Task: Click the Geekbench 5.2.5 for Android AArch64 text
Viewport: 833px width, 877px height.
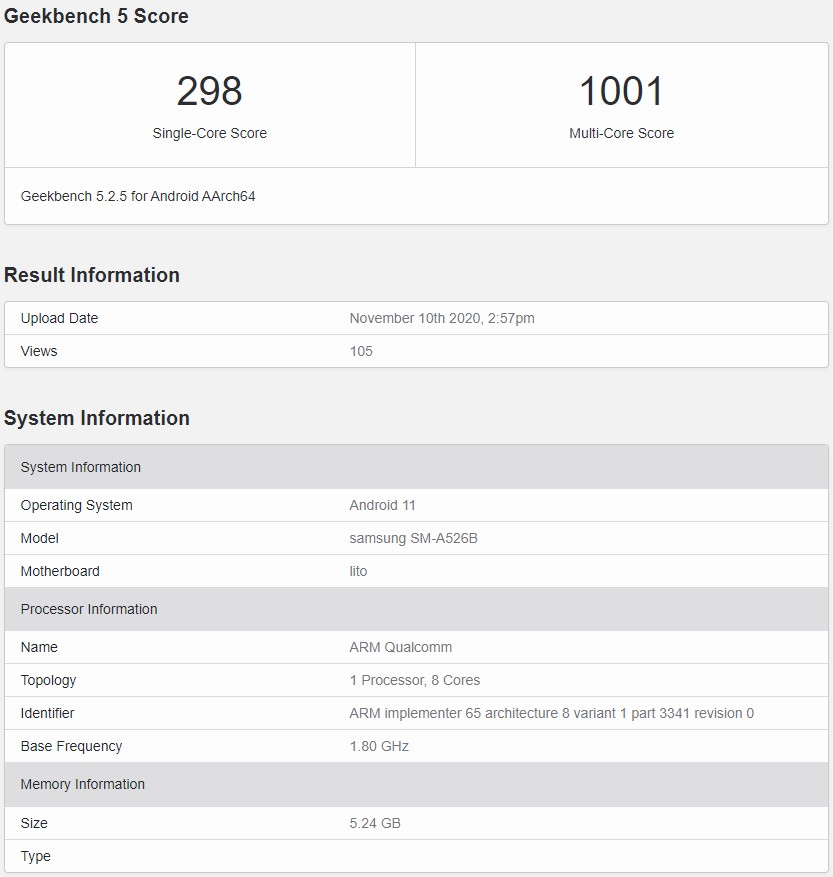Action: tap(138, 196)
